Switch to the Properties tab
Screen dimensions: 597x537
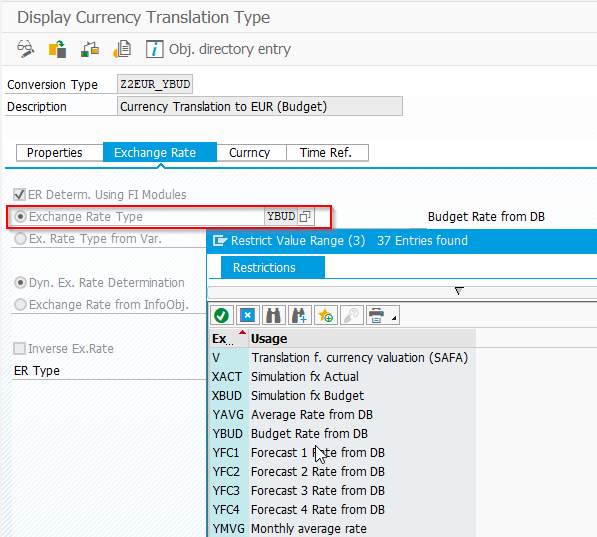[x=54, y=153]
